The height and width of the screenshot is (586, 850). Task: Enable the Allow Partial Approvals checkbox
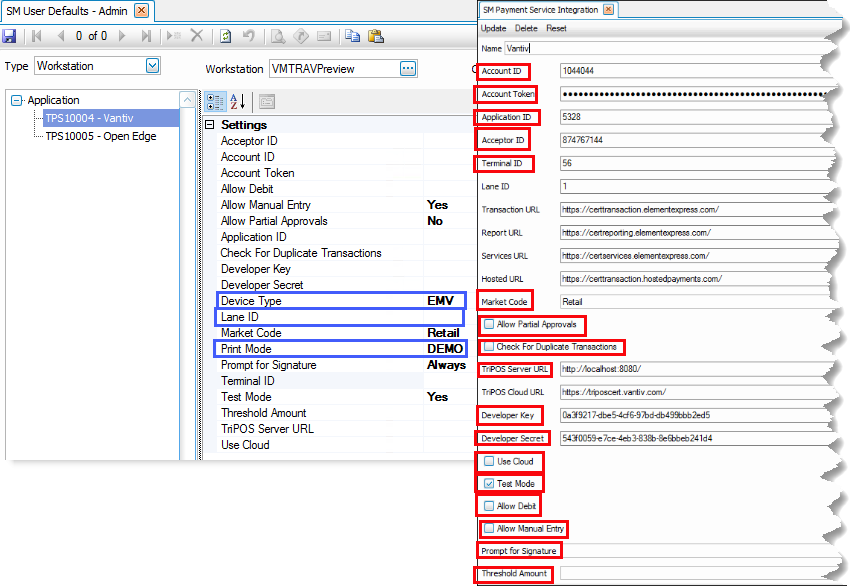[489, 325]
